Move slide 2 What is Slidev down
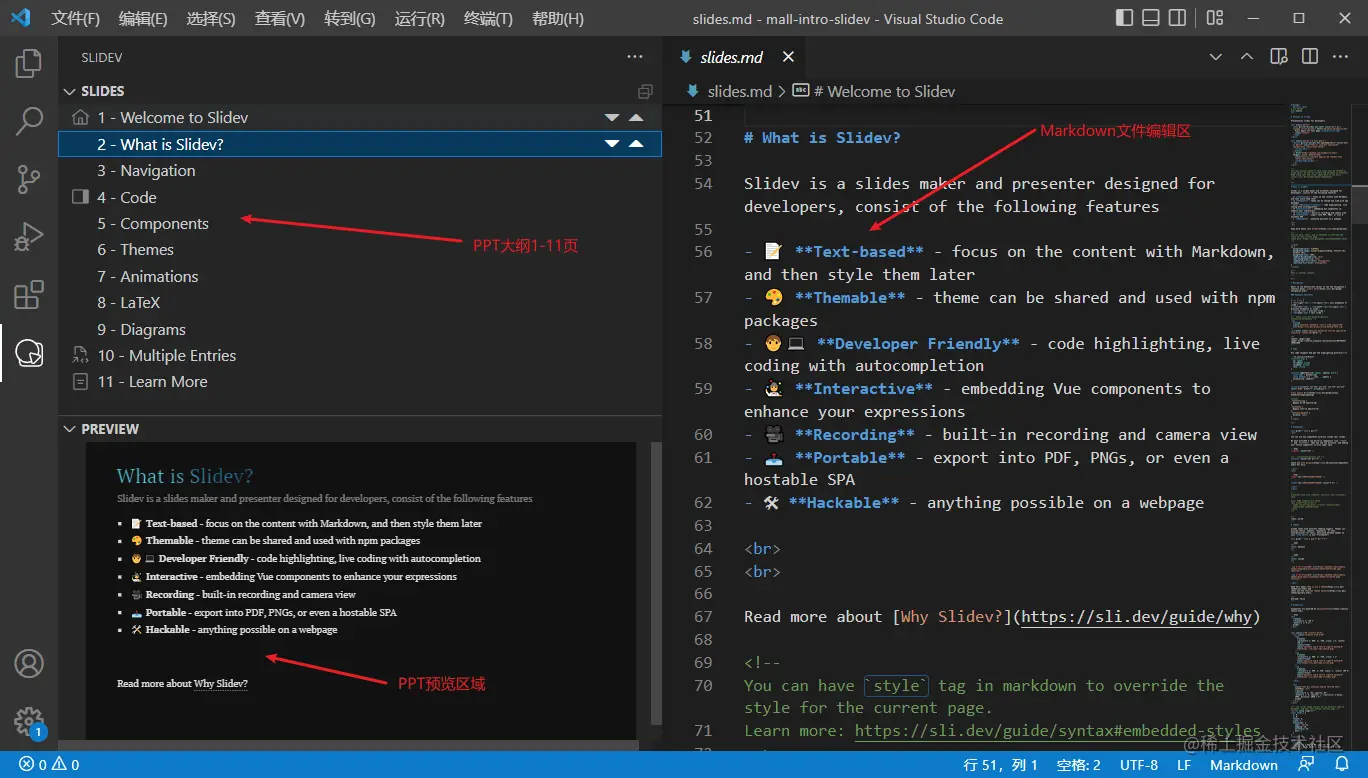Image resolution: width=1368 pixels, height=778 pixels. (x=612, y=144)
